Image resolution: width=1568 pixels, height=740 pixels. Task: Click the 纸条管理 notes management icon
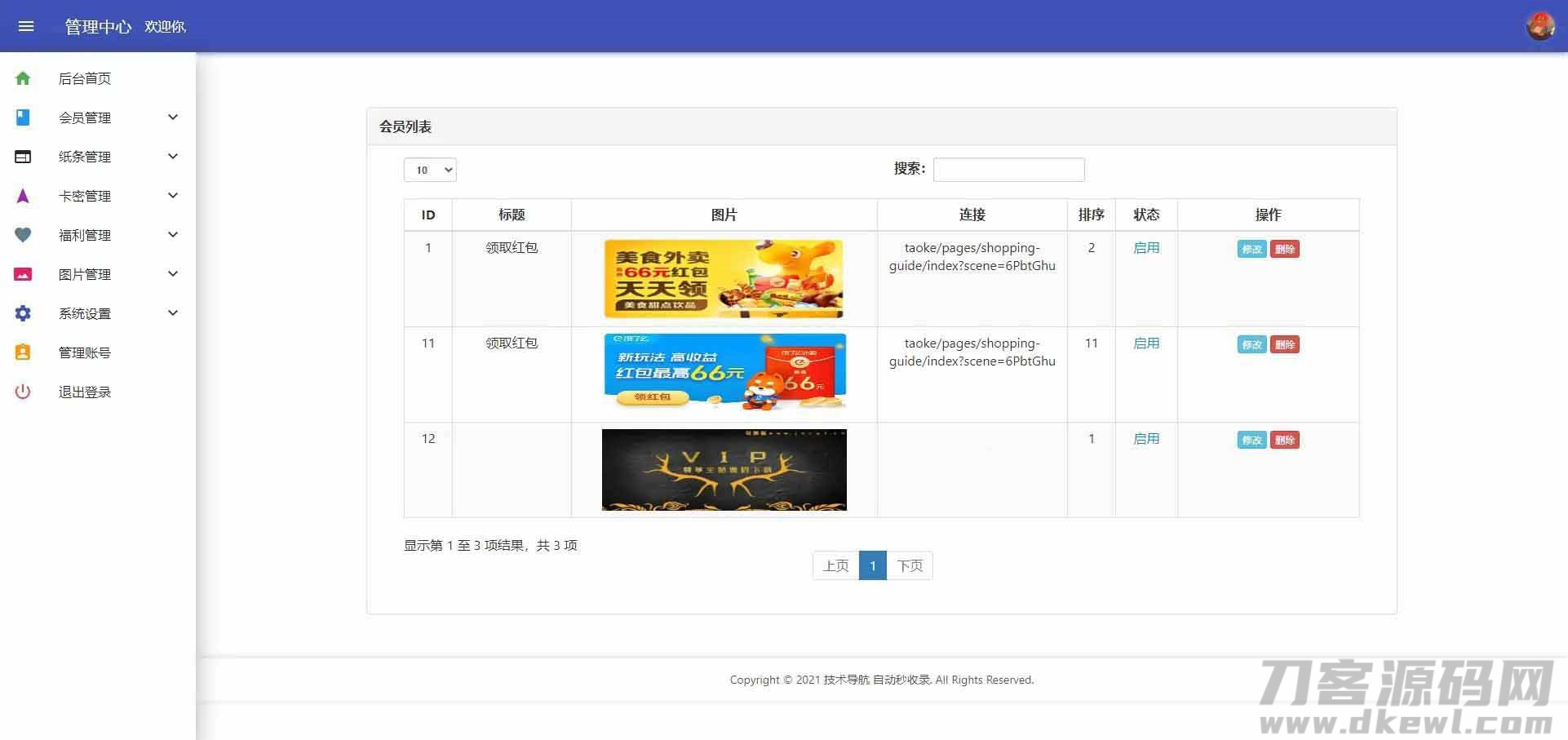point(23,156)
